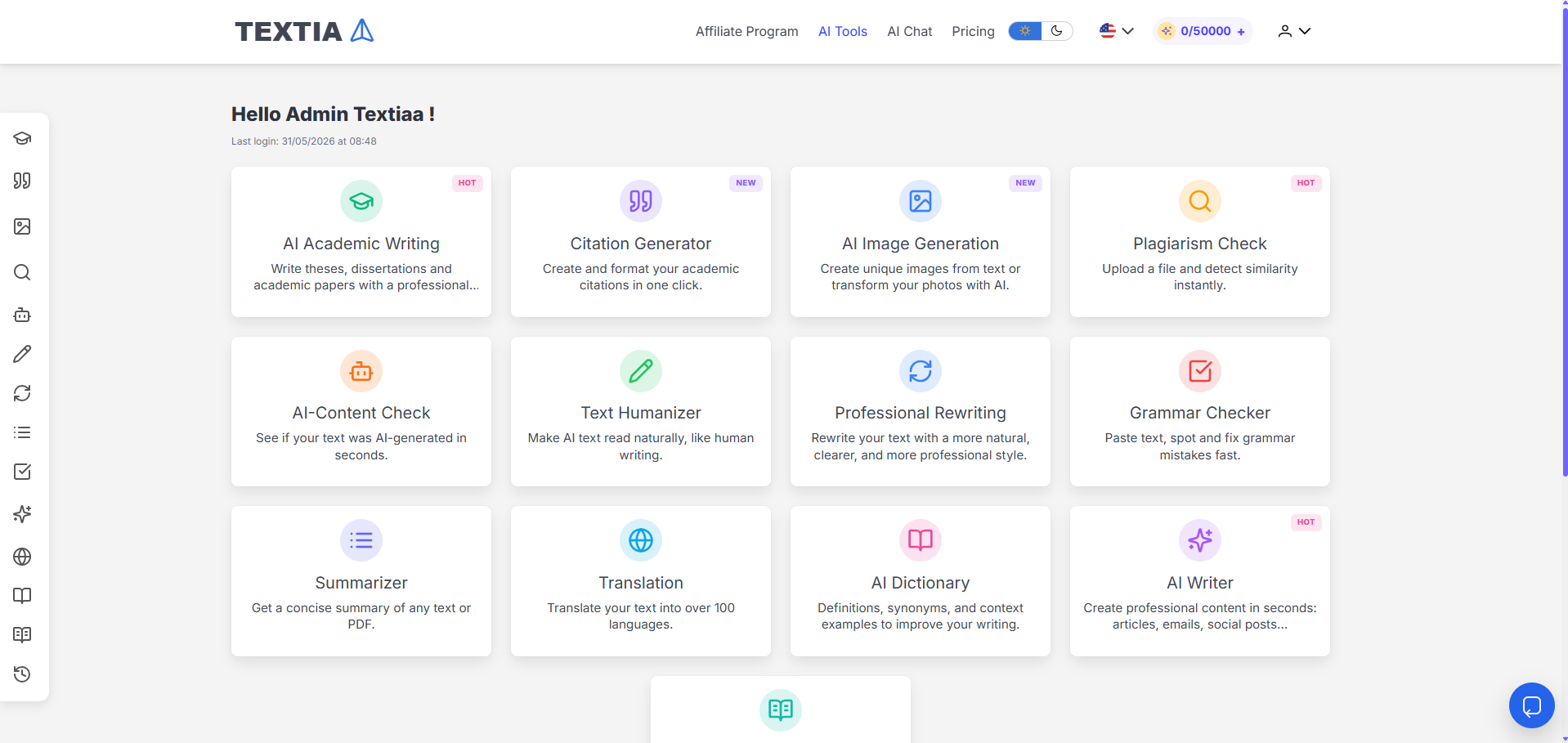Open Image Generation icon in sidebar

click(x=22, y=226)
